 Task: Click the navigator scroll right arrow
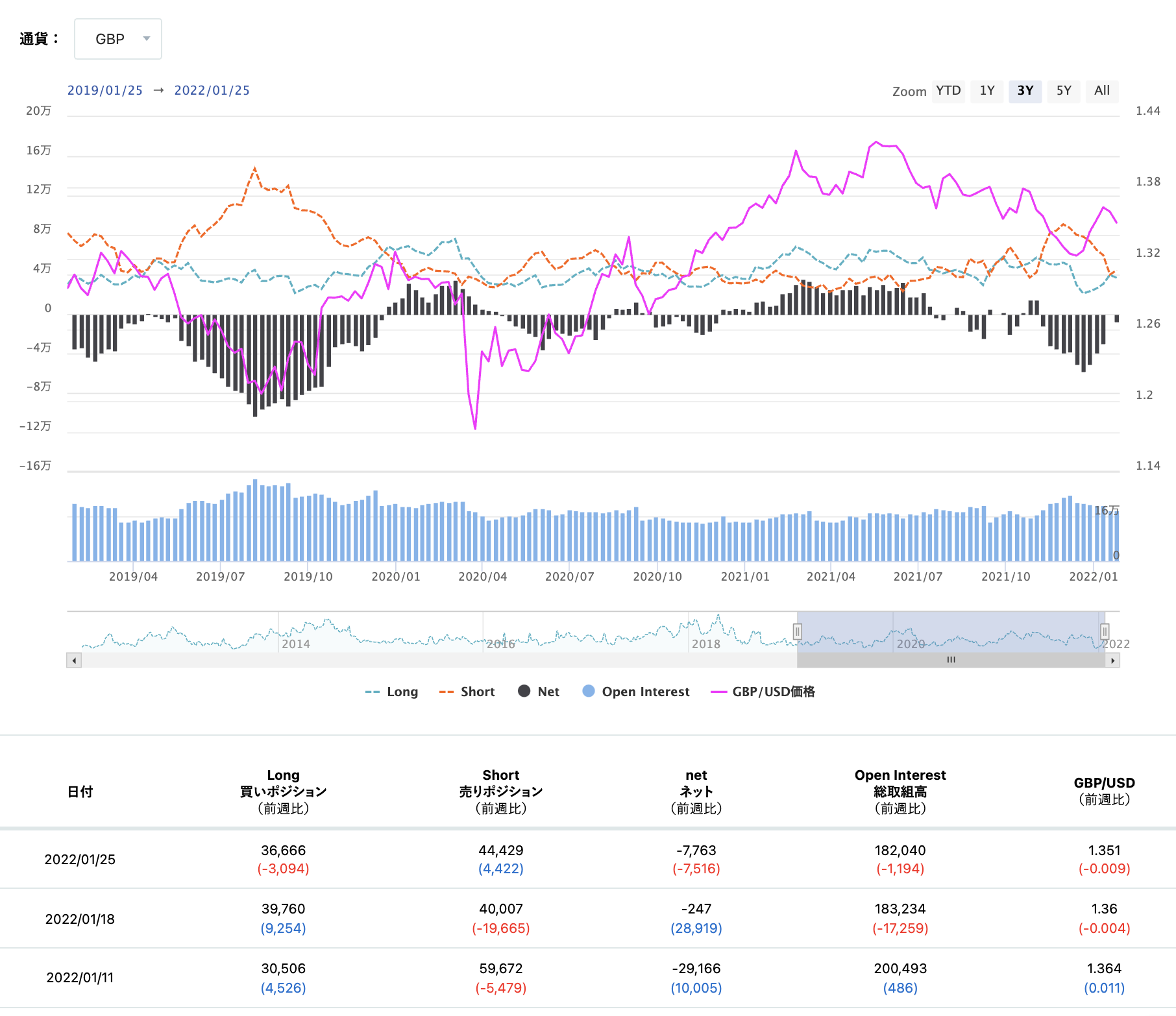point(1112,660)
